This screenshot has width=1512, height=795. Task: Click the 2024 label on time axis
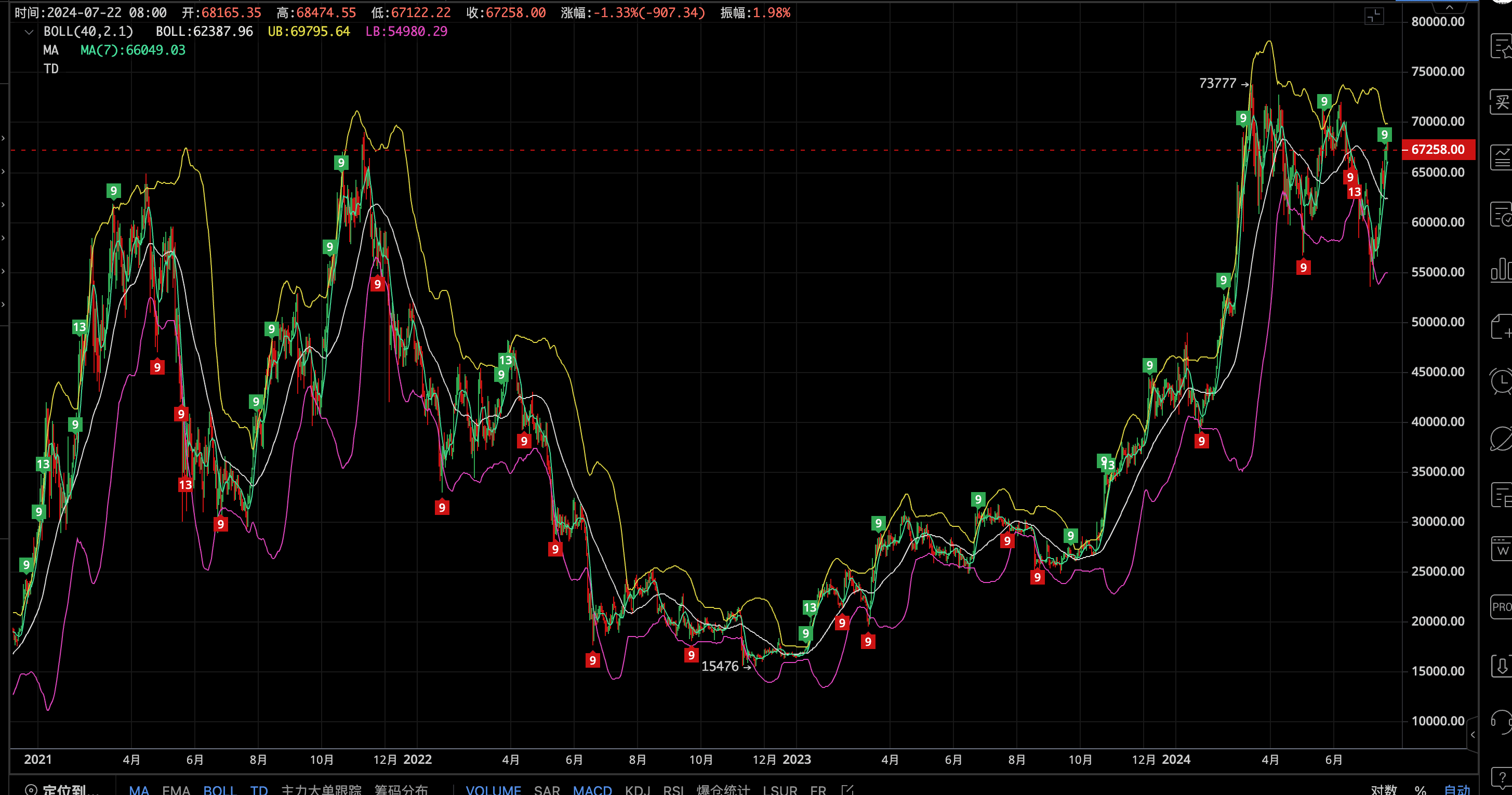pyautogui.click(x=1176, y=759)
